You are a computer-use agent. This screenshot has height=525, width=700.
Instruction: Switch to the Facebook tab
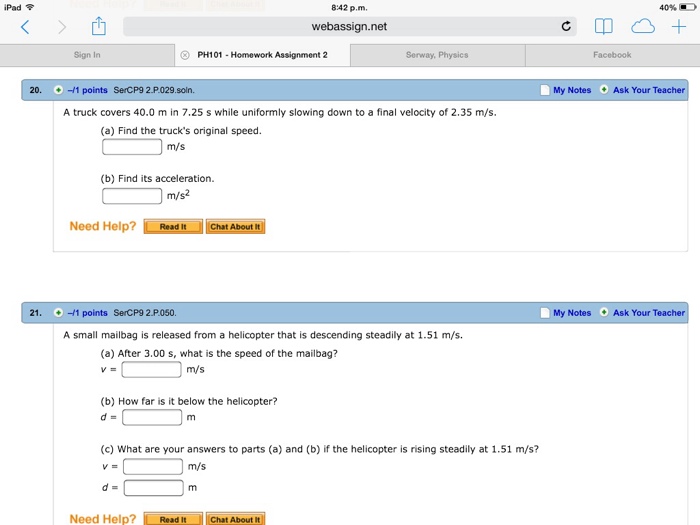click(611, 55)
